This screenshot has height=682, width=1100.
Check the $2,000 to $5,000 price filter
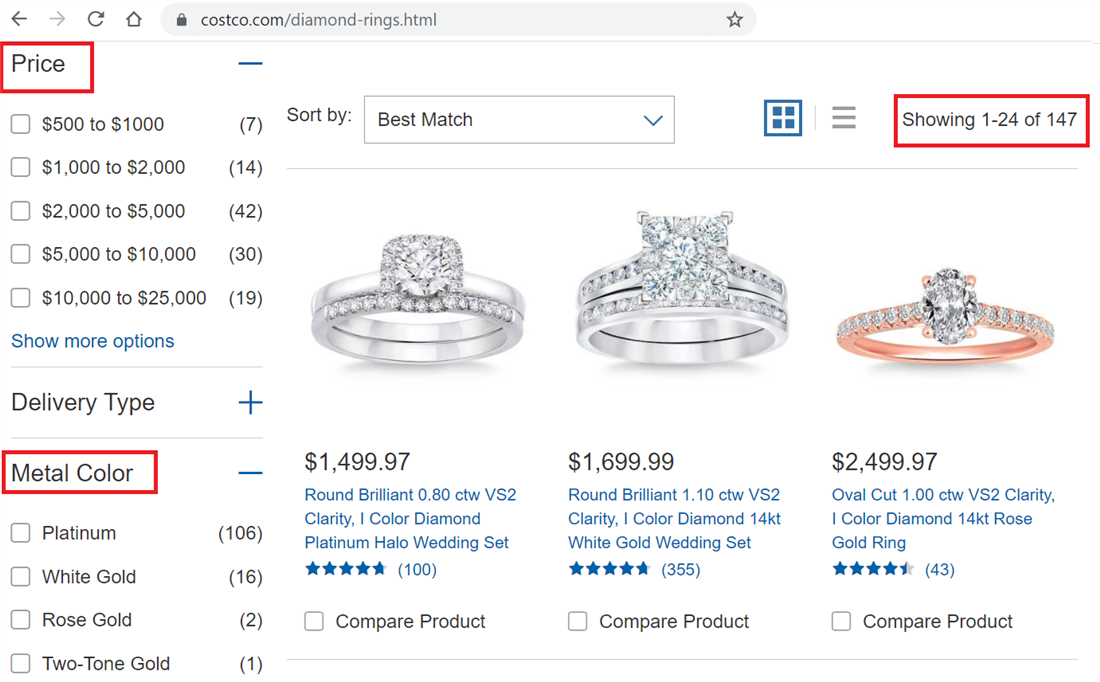click(x=20, y=211)
